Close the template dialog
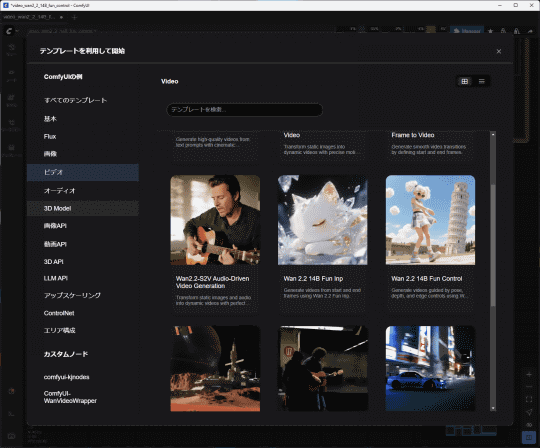The height and width of the screenshot is (448, 540). click(499, 51)
